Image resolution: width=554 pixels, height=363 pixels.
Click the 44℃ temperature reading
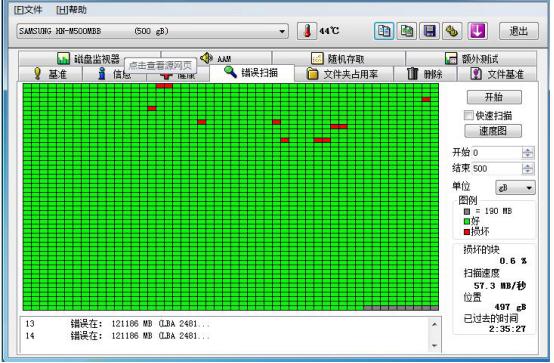(x=329, y=31)
